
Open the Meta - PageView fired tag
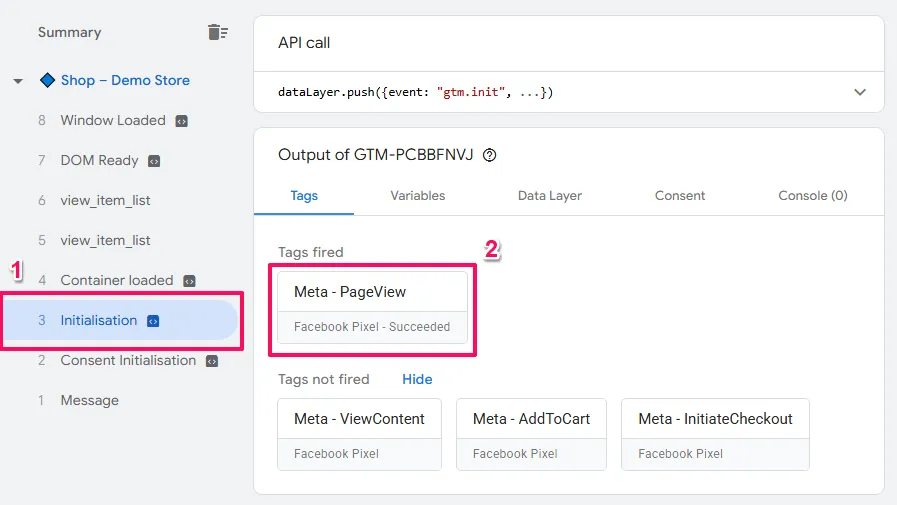tap(372, 307)
